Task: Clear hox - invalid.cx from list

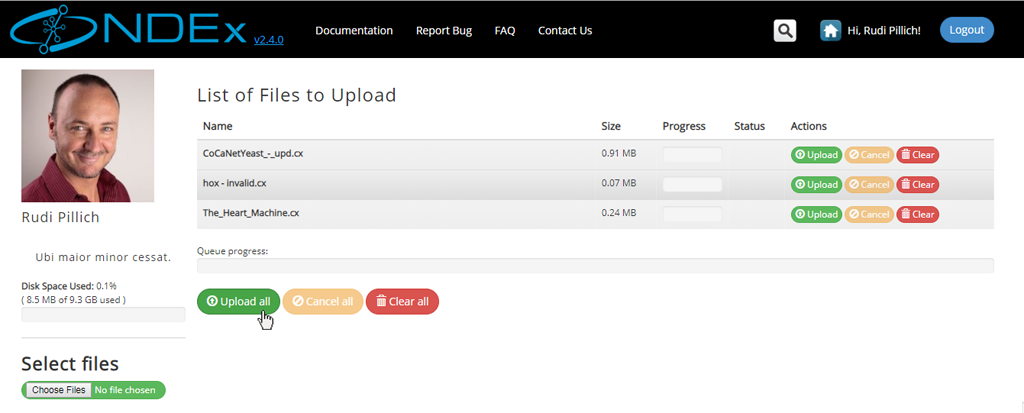Action: tap(918, 185)
